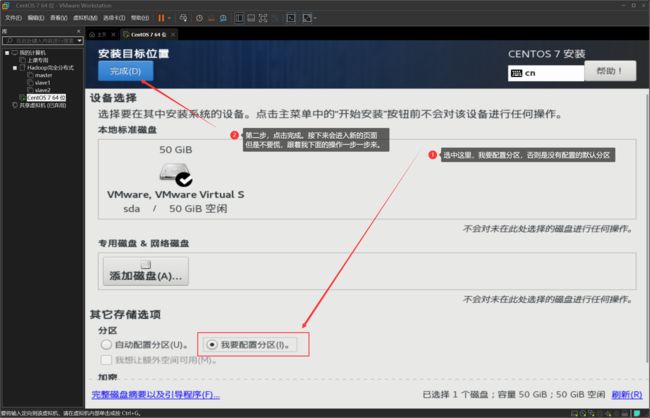Click the VMware Workstation title bar logo

pyautogui.click(x=5, y=5)
